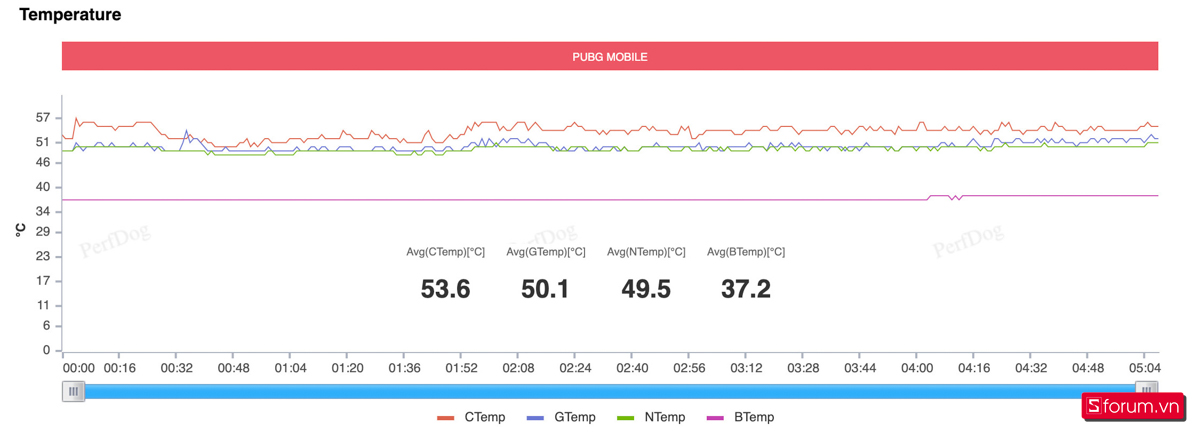This screenshot has width=1200, height=432.
Task: Click the magenta BTemp legend color marker
Action: tap(715, 417)
